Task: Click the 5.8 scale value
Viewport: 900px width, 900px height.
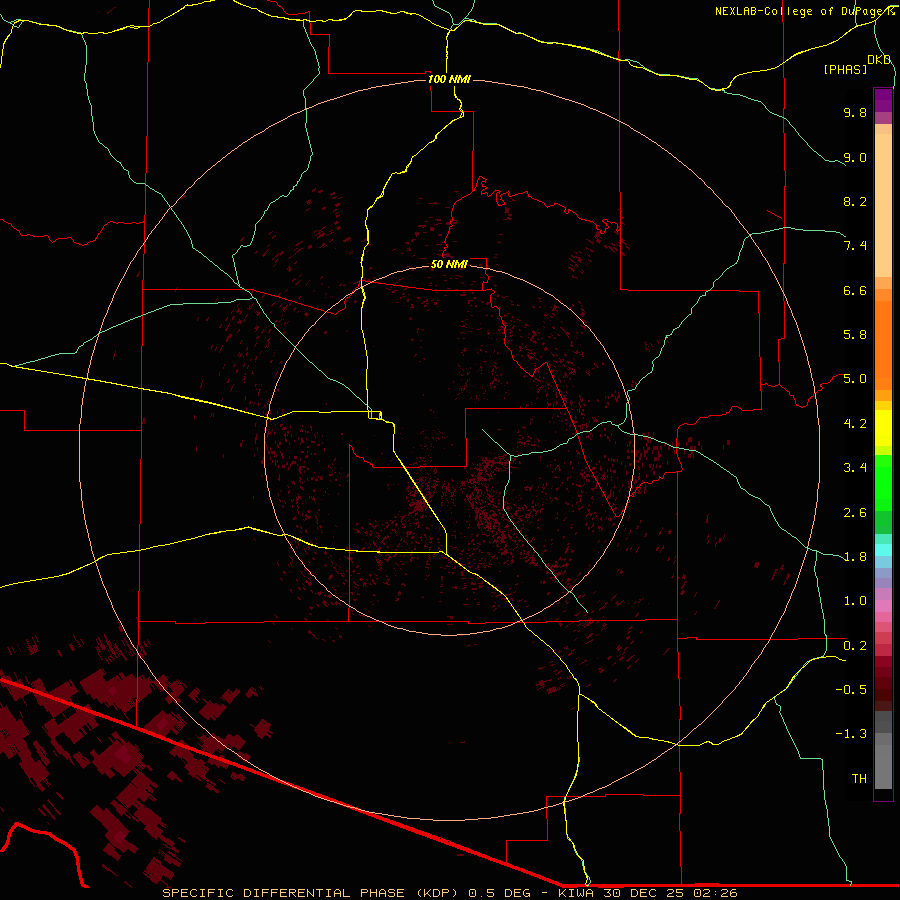Action: (855, 335)
